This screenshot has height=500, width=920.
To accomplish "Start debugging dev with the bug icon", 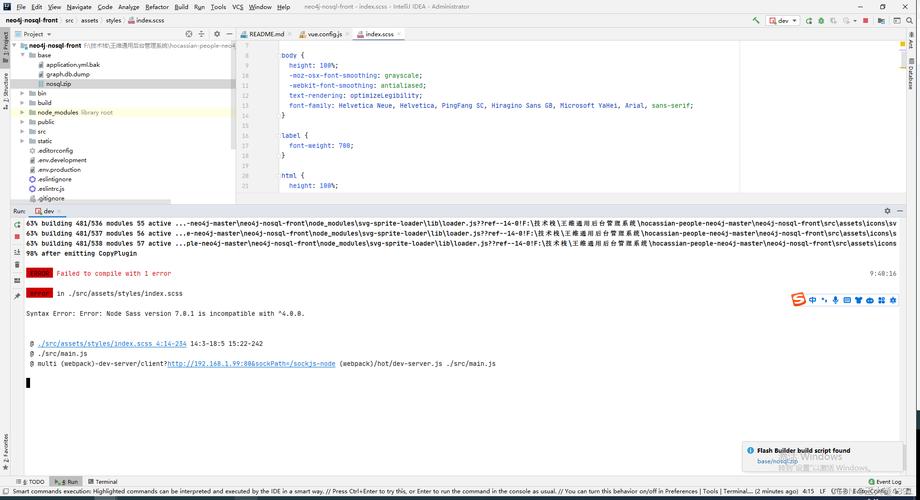I will tap(821, 21).
